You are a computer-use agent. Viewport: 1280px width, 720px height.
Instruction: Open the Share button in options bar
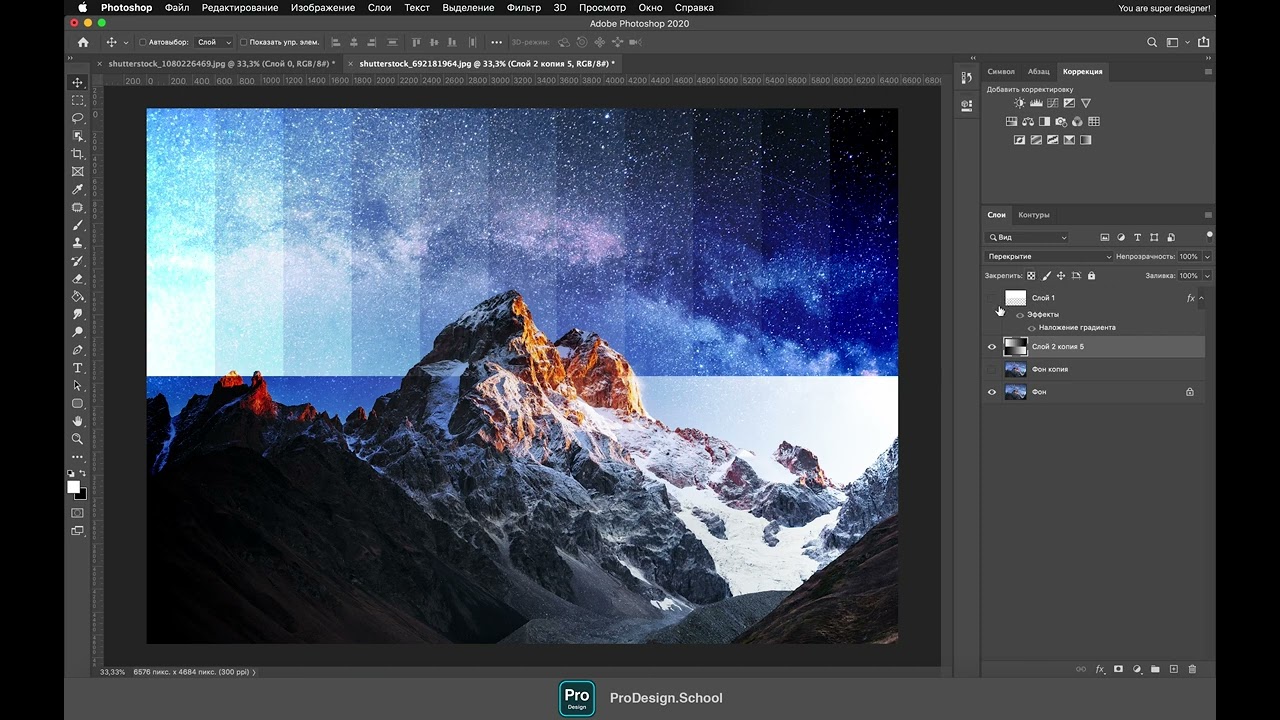[1204, 43]
